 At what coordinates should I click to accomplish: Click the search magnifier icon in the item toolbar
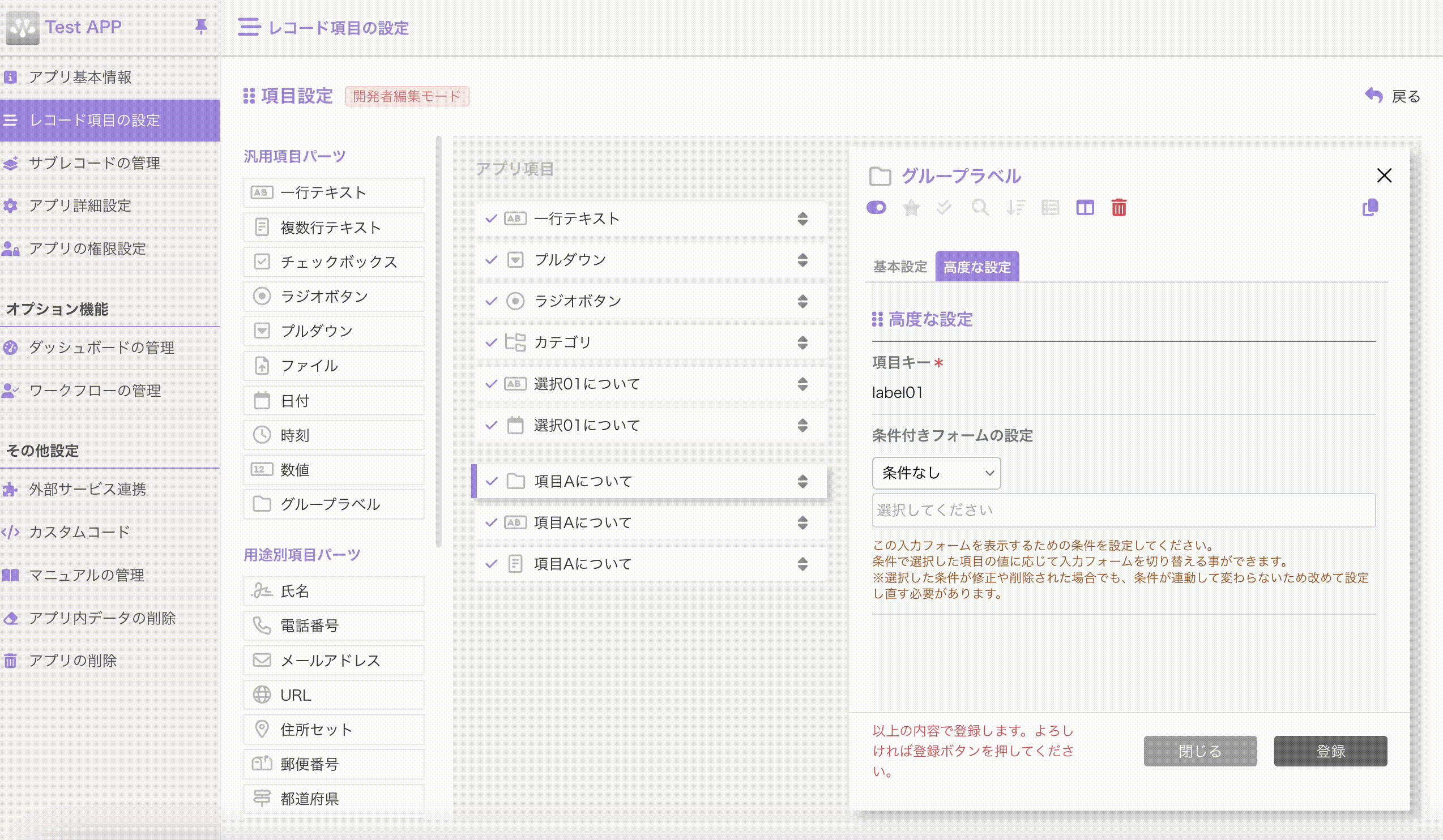point(980,207)
